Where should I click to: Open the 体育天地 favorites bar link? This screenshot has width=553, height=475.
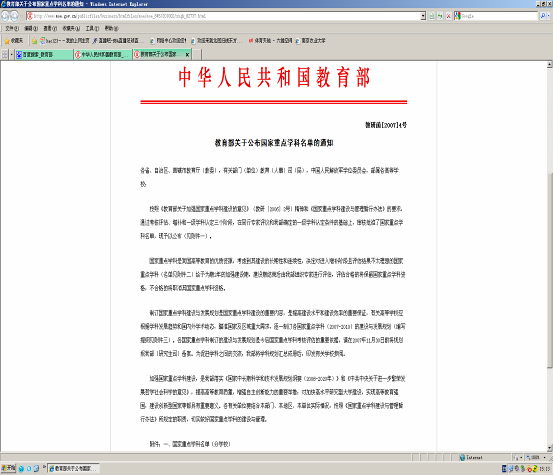271,41
